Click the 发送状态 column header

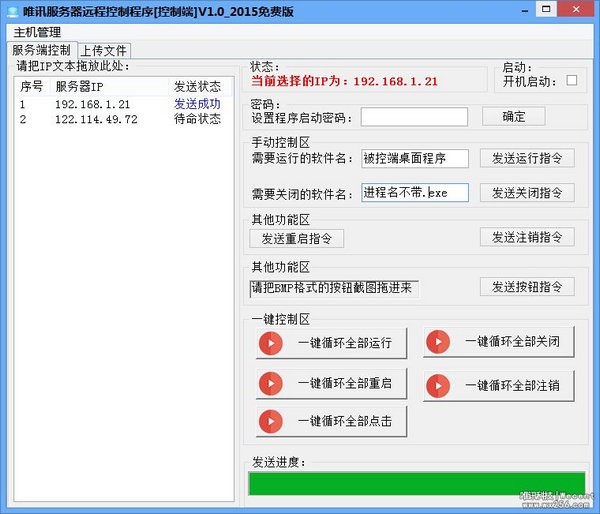[x=200, y=87]
